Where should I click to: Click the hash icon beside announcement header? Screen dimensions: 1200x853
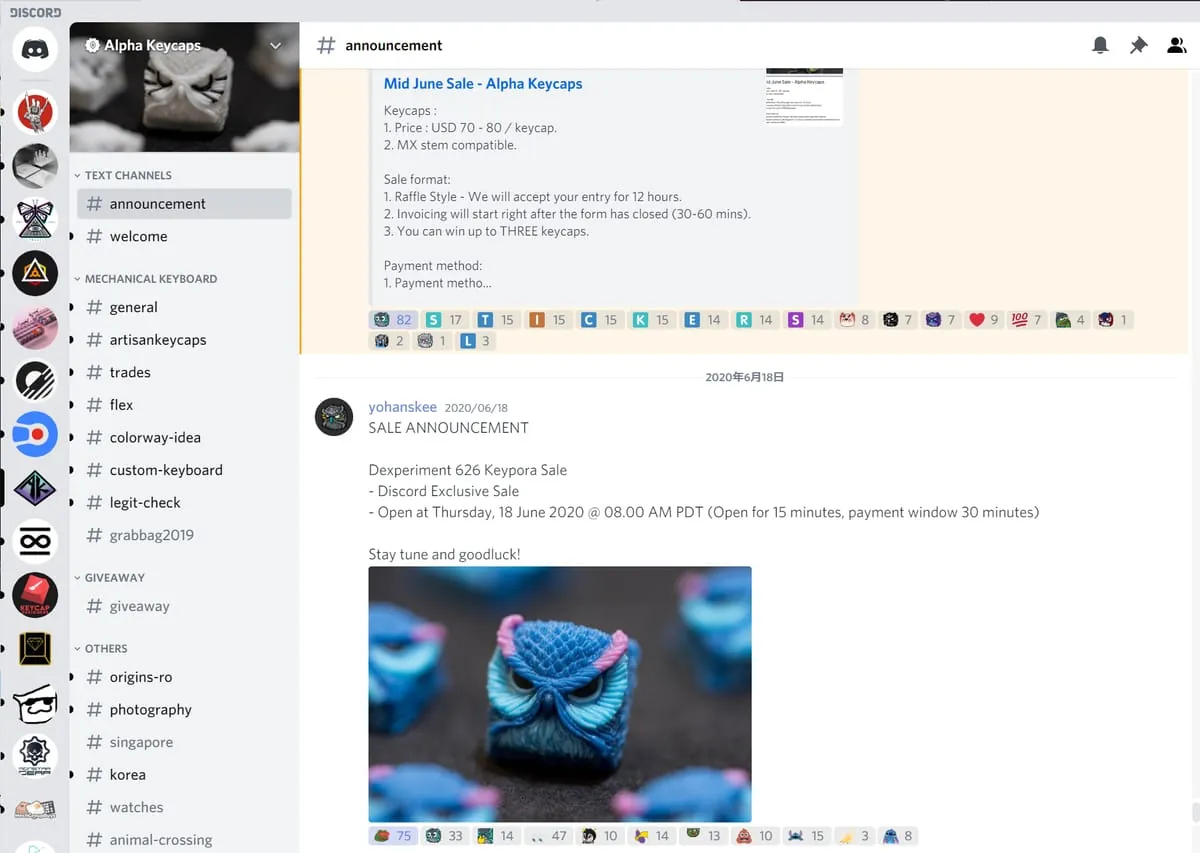tap(326, 45)
